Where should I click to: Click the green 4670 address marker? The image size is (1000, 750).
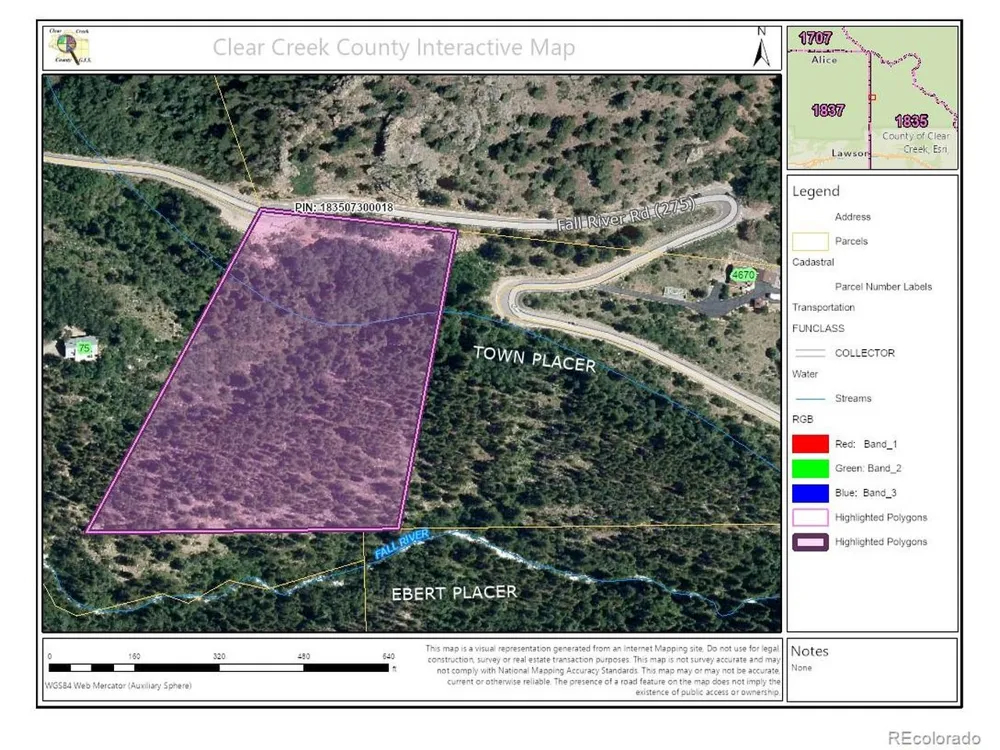pyautogui.click(x=743, y=275)
